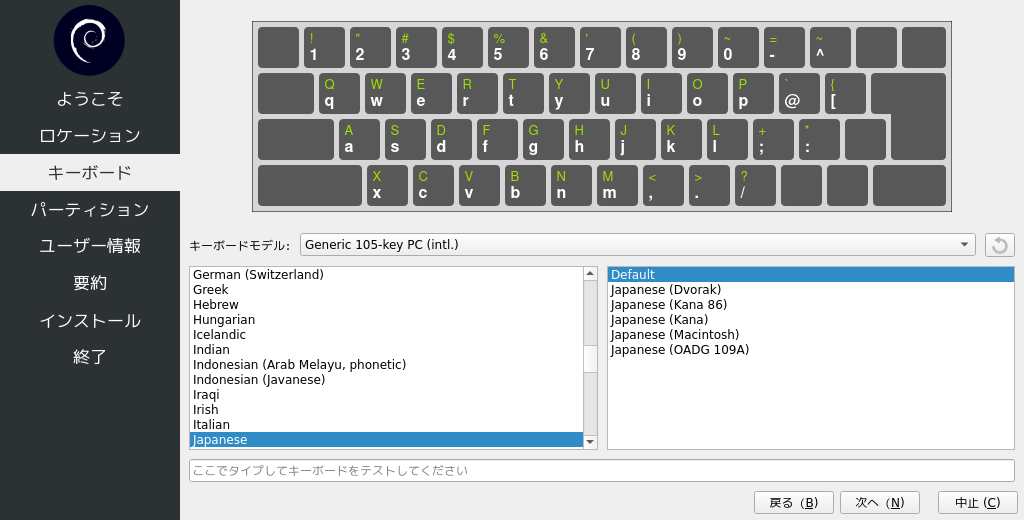Choose the Japanese (Macintosh) variant
Image resolution: width=1024 pixels, height=520 pixels.
click(675, 335)
